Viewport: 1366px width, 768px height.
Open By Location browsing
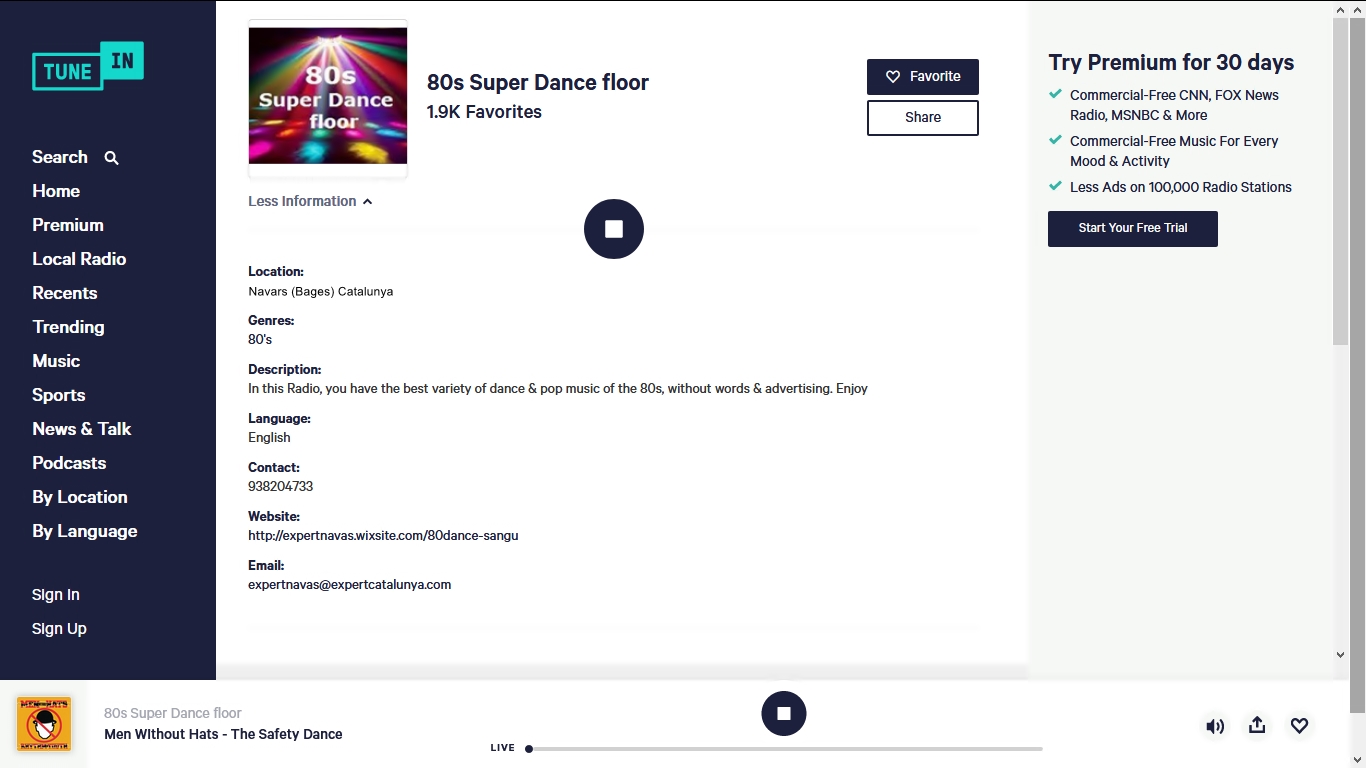(79, 497)
